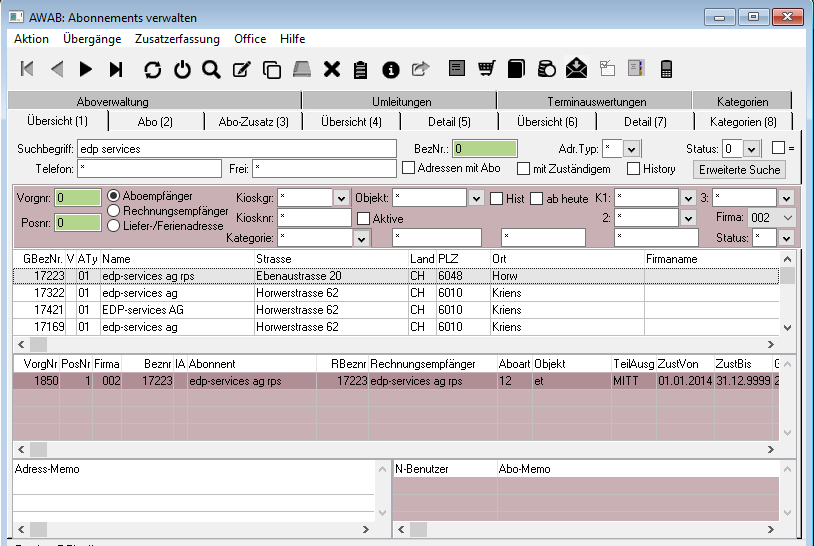This screenshot has width=814, height=546.
Task: Jump to last record using toolbar
Action: pyautogui.click(x=116, y=69)
